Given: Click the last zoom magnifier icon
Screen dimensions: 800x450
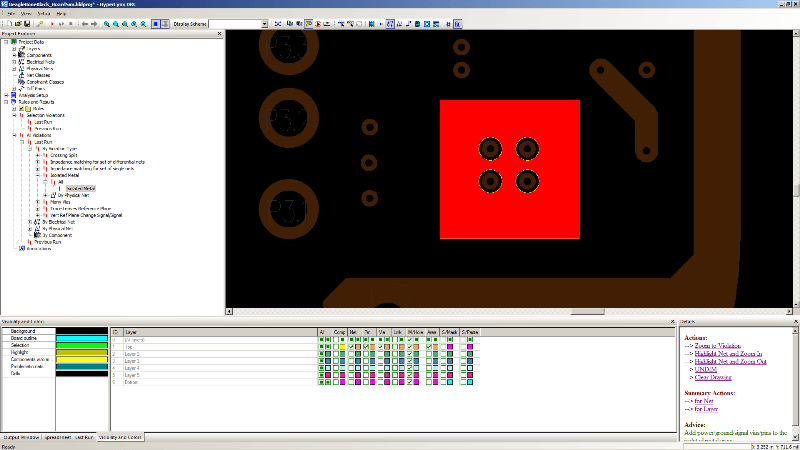Looking at the screenshot, I should (x=142, y=23).
